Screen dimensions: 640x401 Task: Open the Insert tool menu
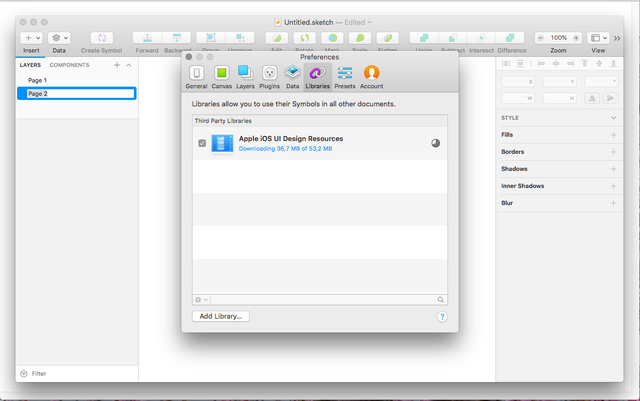(x=31, y=38)
